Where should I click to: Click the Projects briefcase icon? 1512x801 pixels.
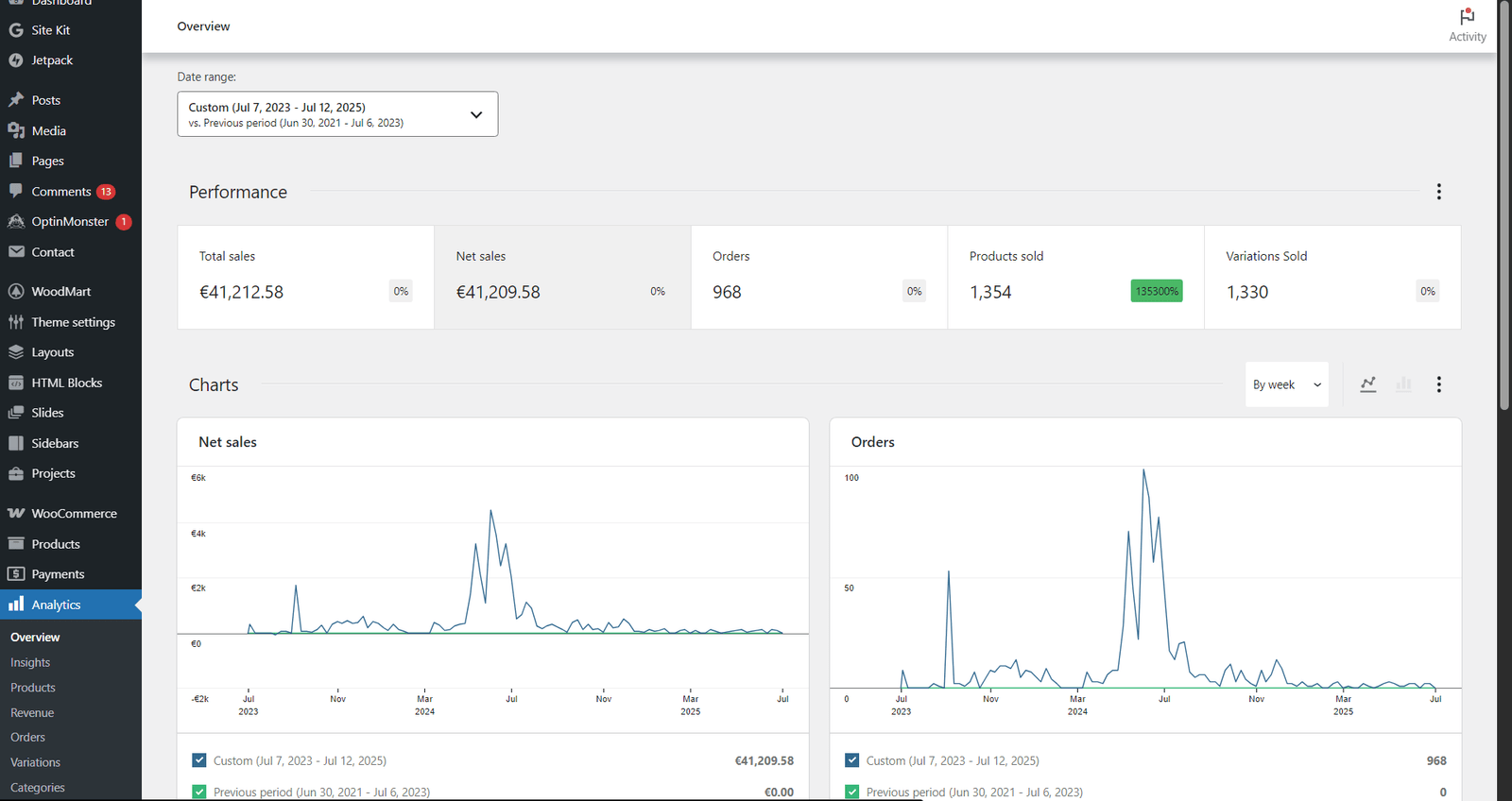tap(16, 473)
